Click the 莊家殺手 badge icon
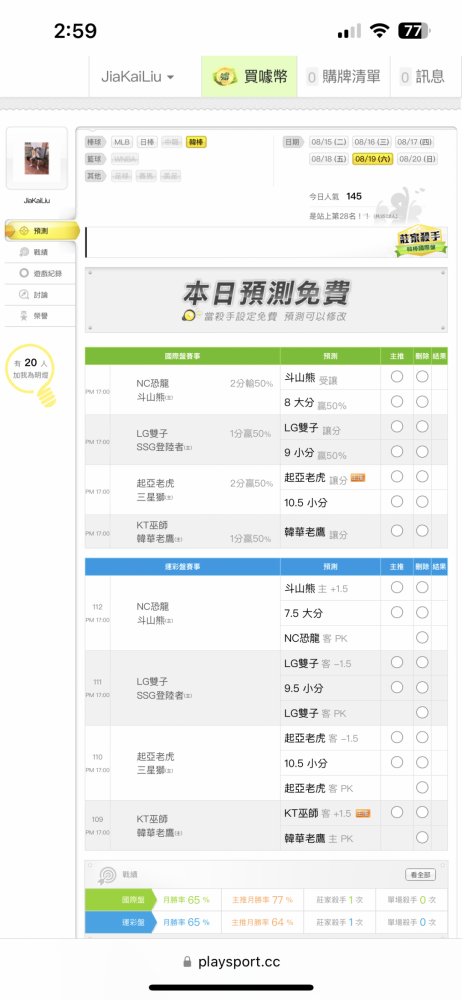Viewport: 462px width, 1000px height. coord(421,242)
